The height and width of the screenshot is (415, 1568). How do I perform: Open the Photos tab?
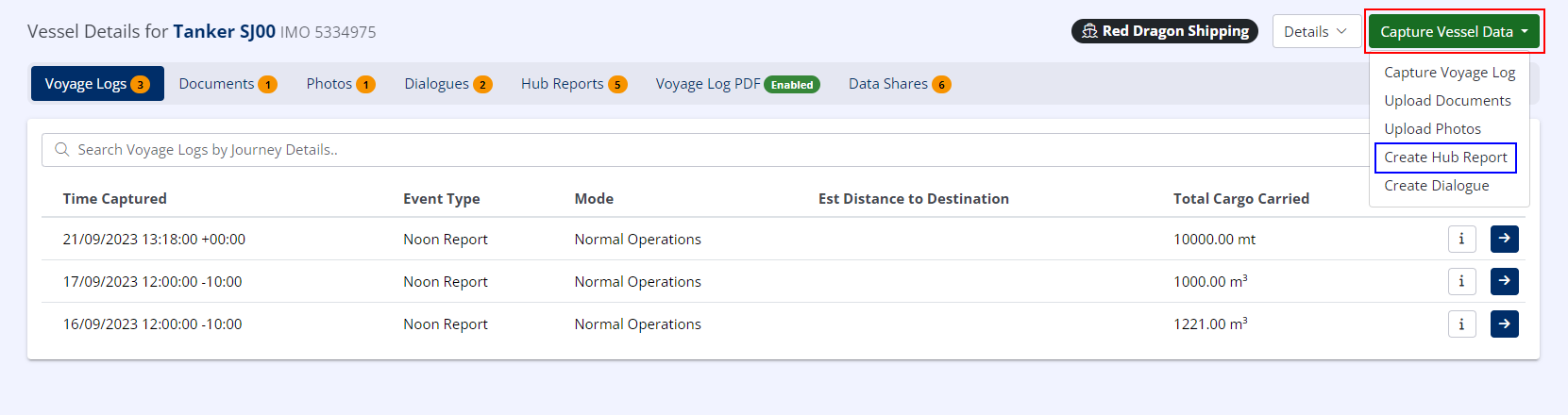pyautogui.click(x=340, y=84)
